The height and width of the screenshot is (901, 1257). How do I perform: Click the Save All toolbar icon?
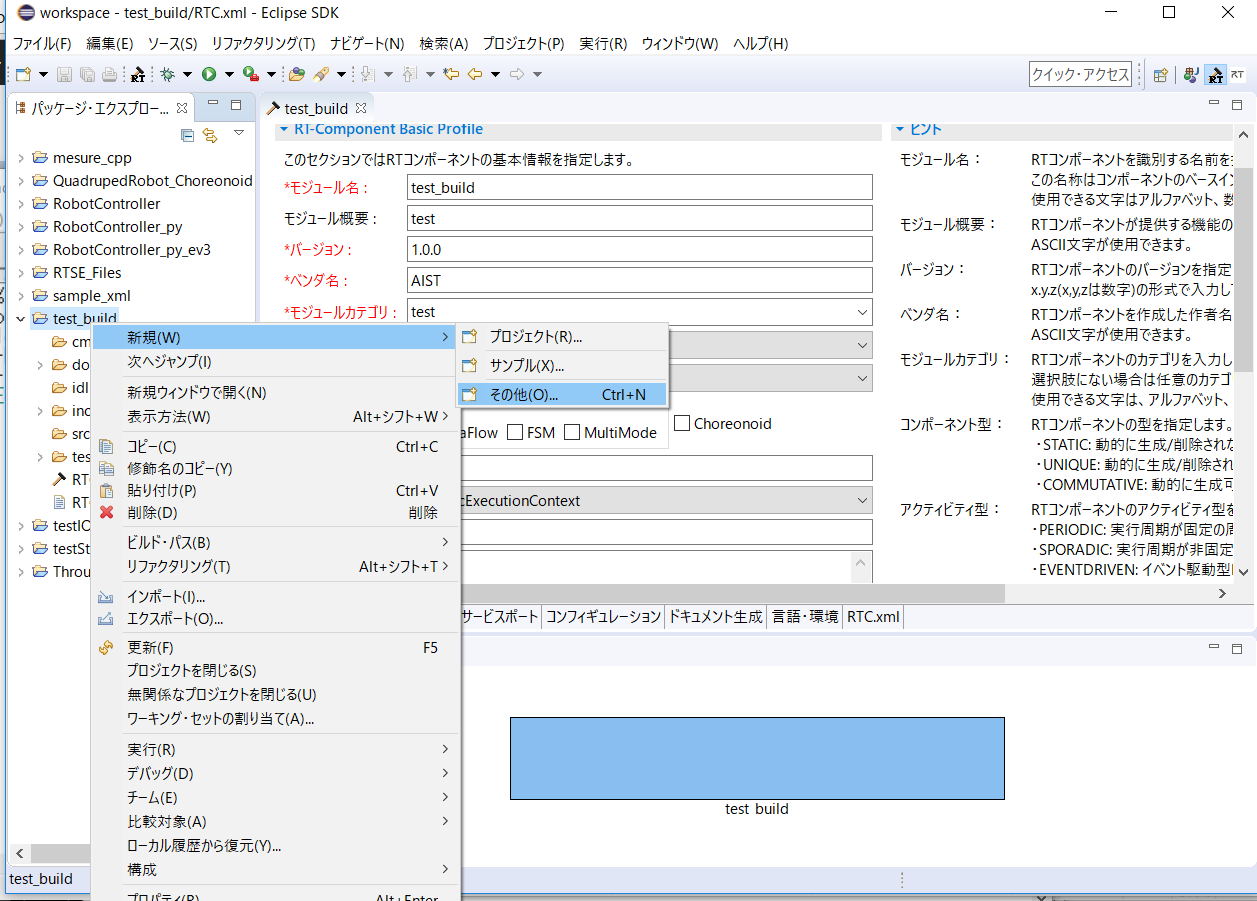tap(87, 74)
